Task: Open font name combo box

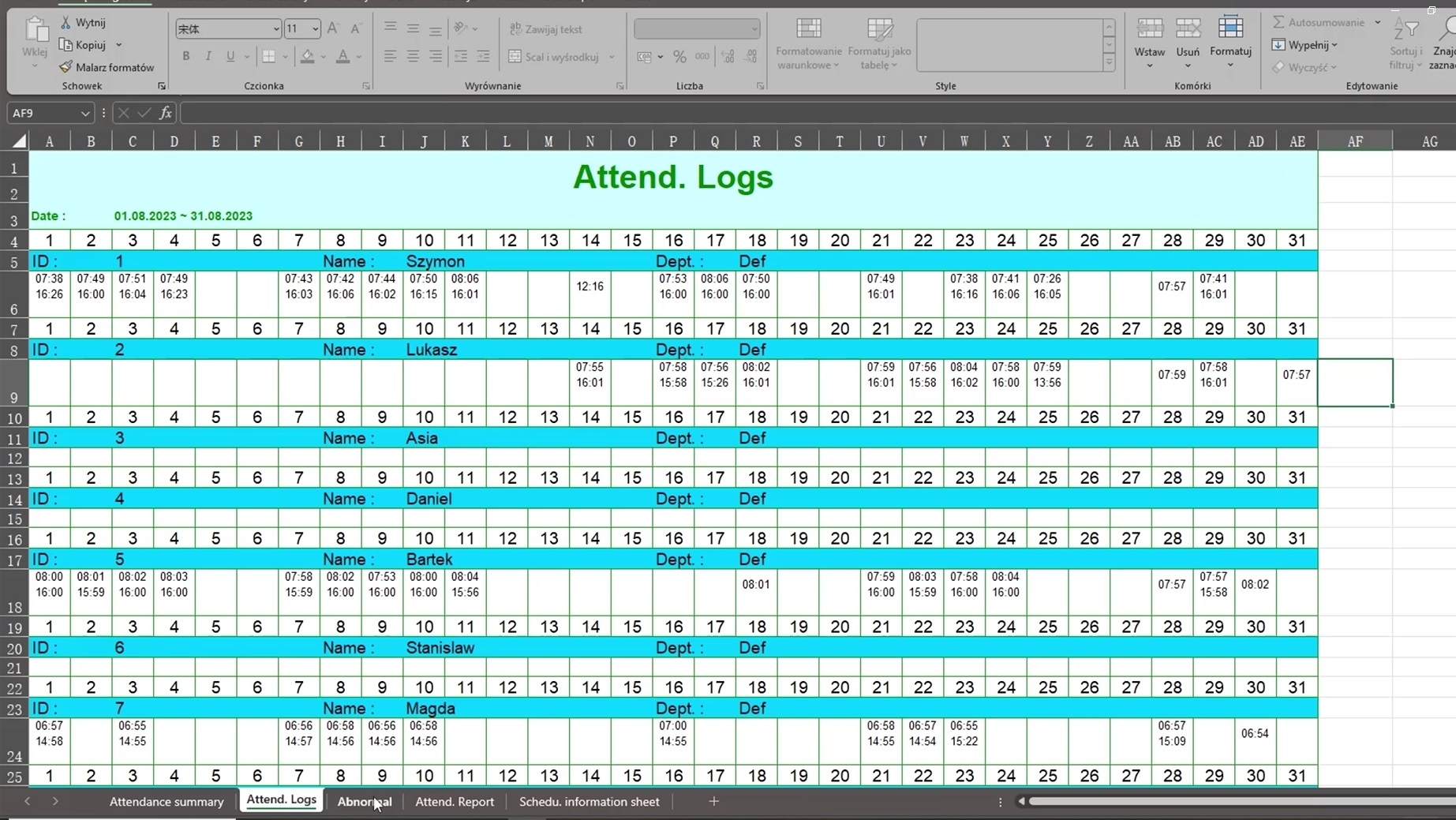Action: coord(228,29)
